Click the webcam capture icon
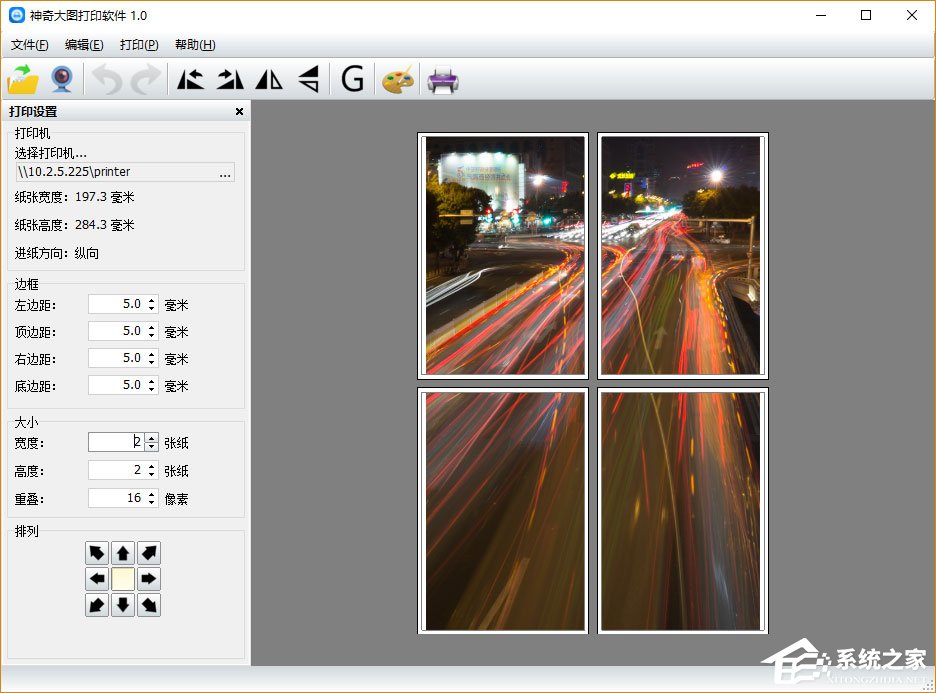This screenshot has height=693, width=936. 62,78
